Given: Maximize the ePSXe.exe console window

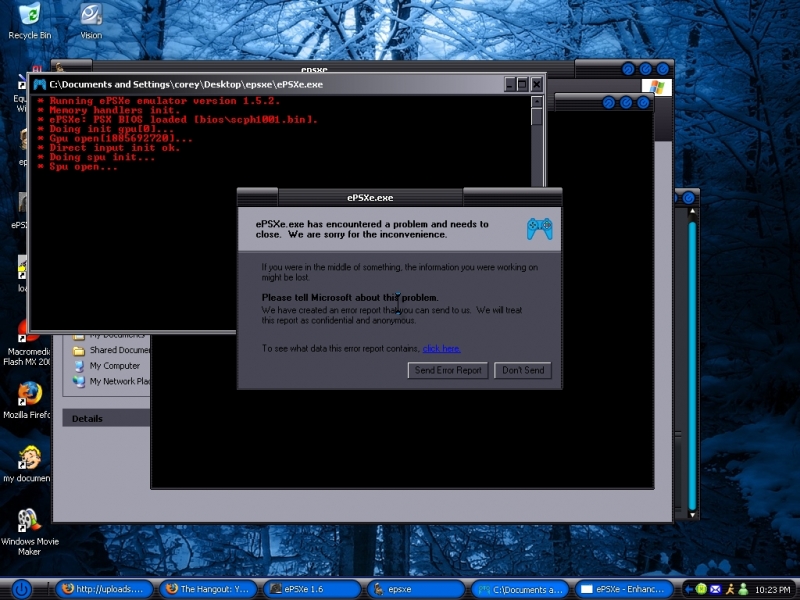Looking at the screenshot, I should pos(522,84).
